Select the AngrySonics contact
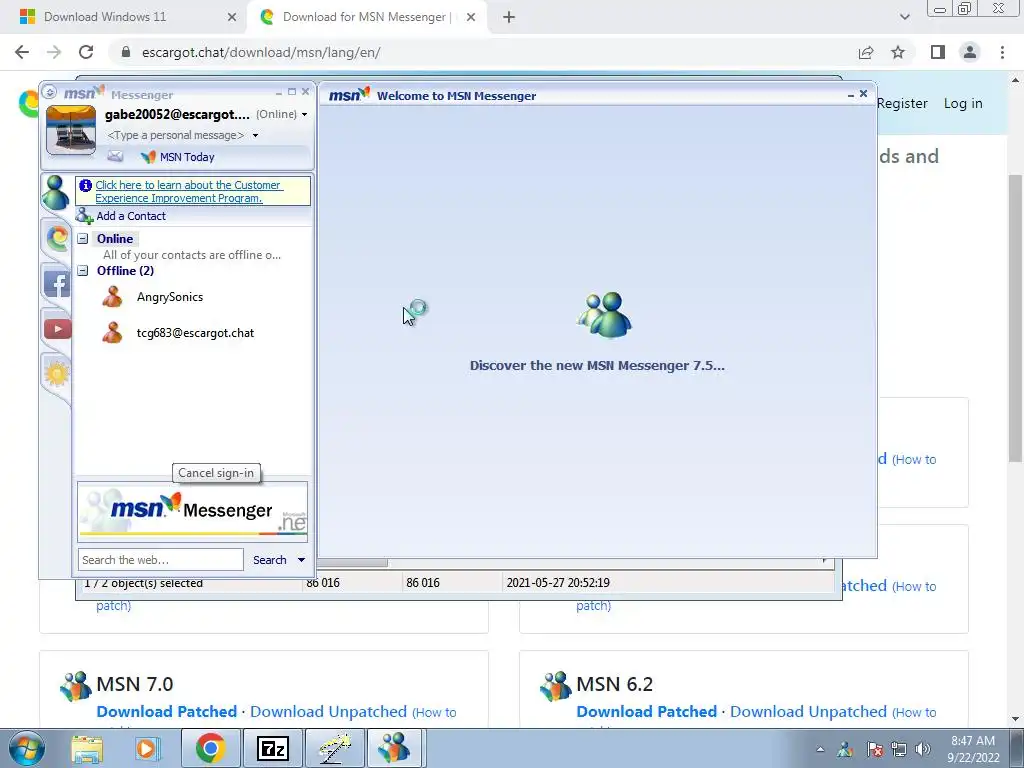This screenshot has height=768, width=1024. tap(170, 297)
